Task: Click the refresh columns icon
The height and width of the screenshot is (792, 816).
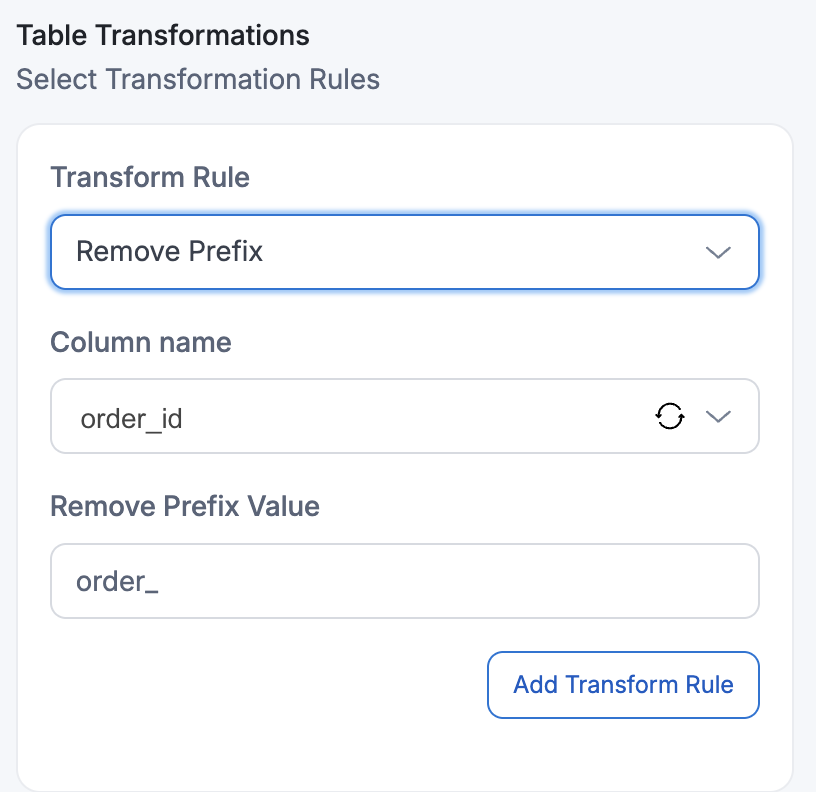Action: tap(670, 416)
